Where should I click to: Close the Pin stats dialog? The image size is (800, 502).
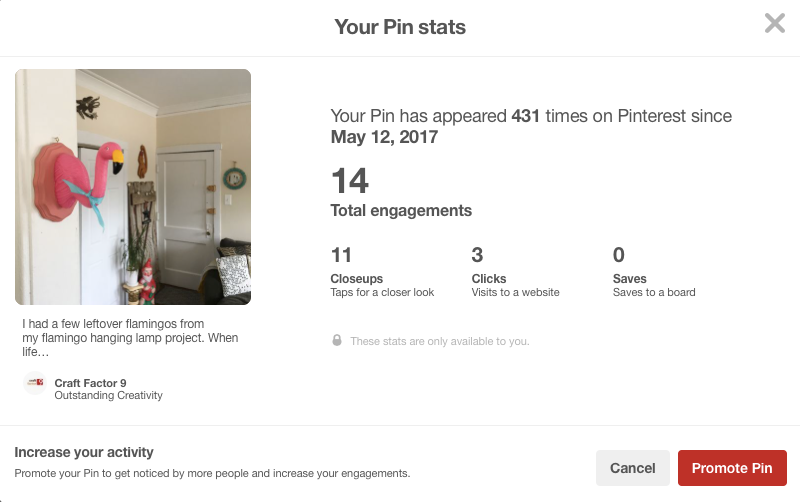pyautogui.click(x=774, y=23)
